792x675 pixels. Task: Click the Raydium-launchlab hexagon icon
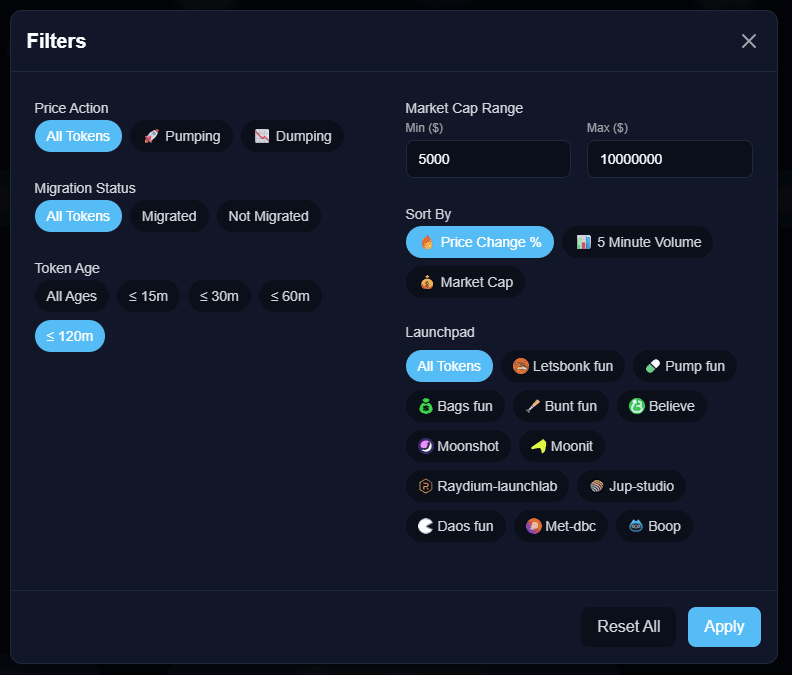click(425, 486)
